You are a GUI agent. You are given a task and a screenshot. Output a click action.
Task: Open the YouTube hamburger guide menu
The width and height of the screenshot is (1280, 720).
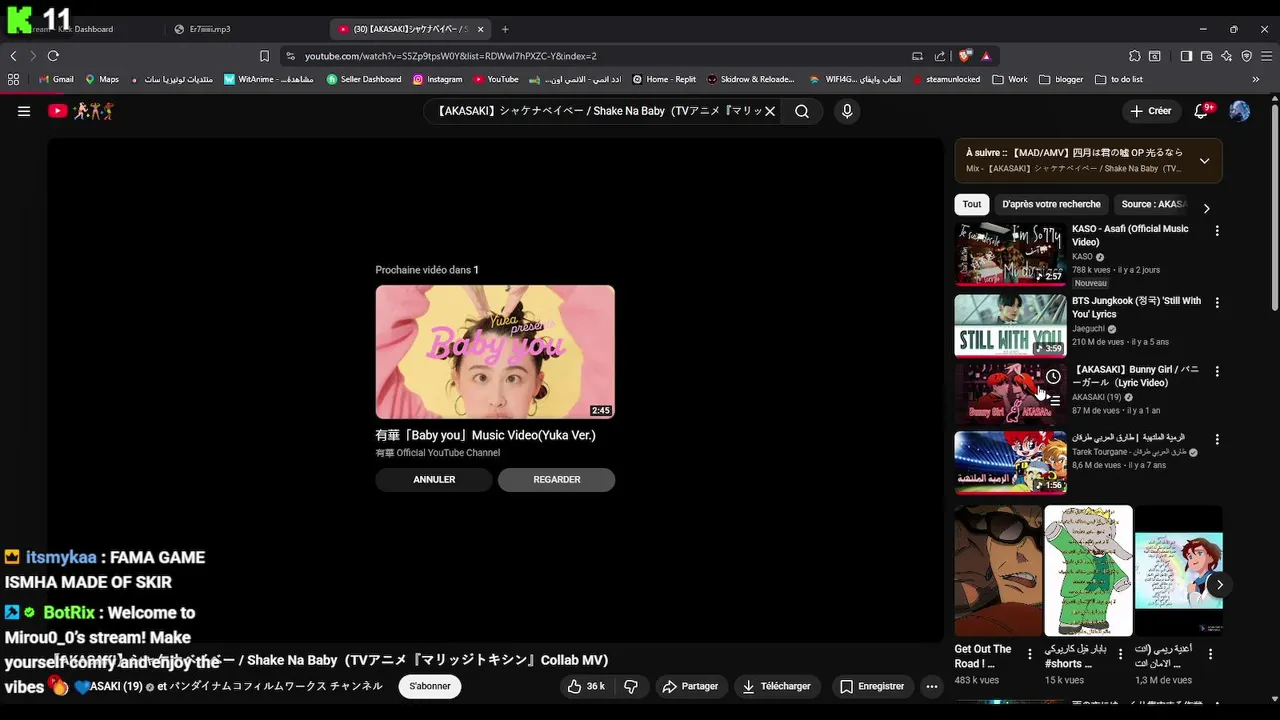point(24,111)
